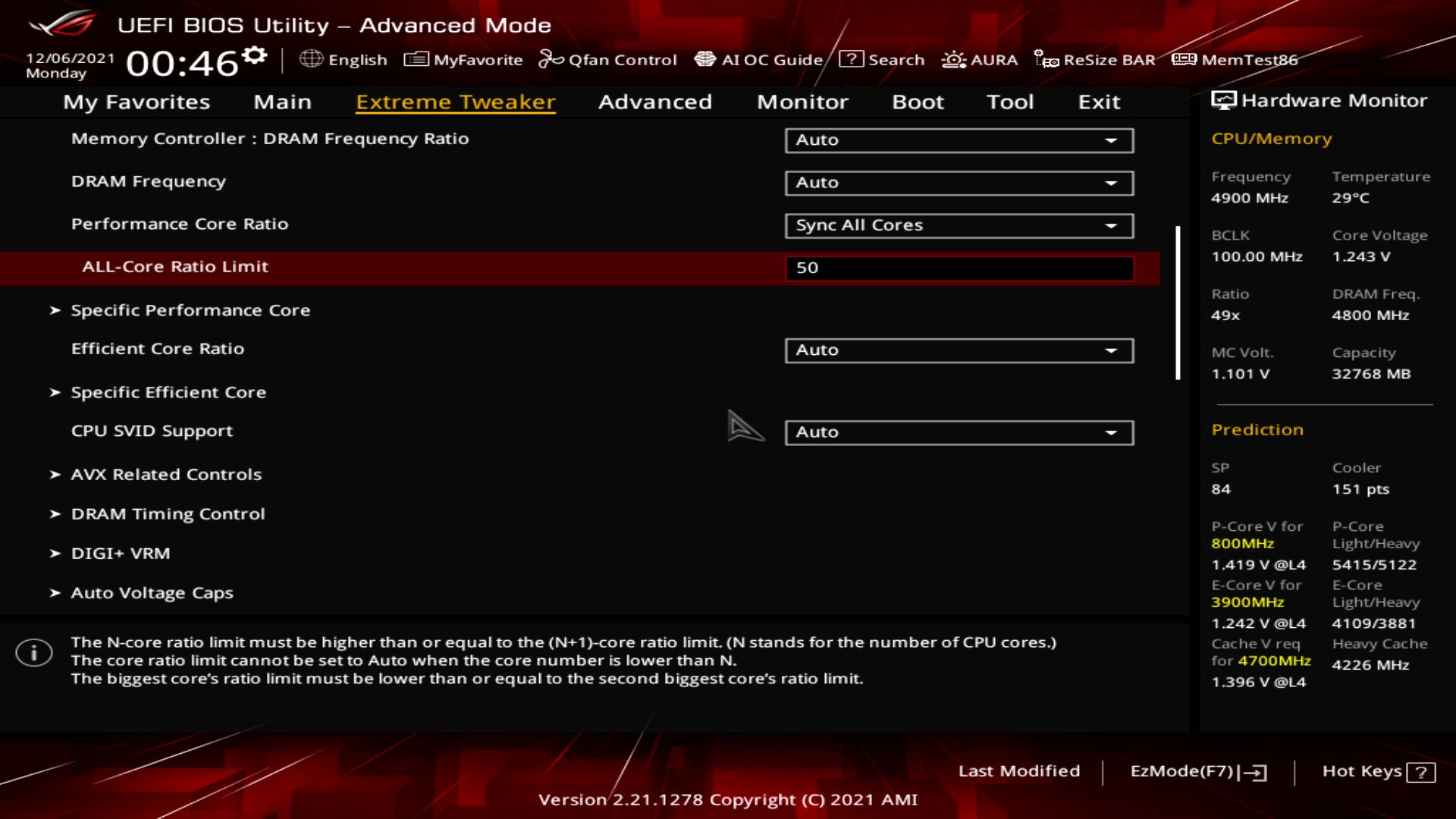The image size is (1456, 819).
Task: Click the vertical scrollbar of settings list
Action: click(x=1178, y=303)
